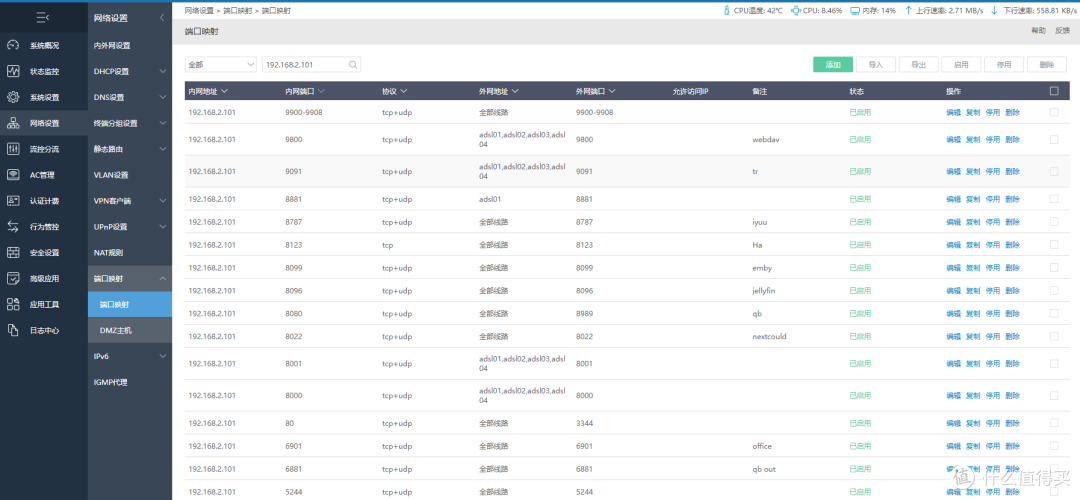Focus the 192.168.2.101 search field
Screen dimensions: 1080x500
(x=311, y=65)
